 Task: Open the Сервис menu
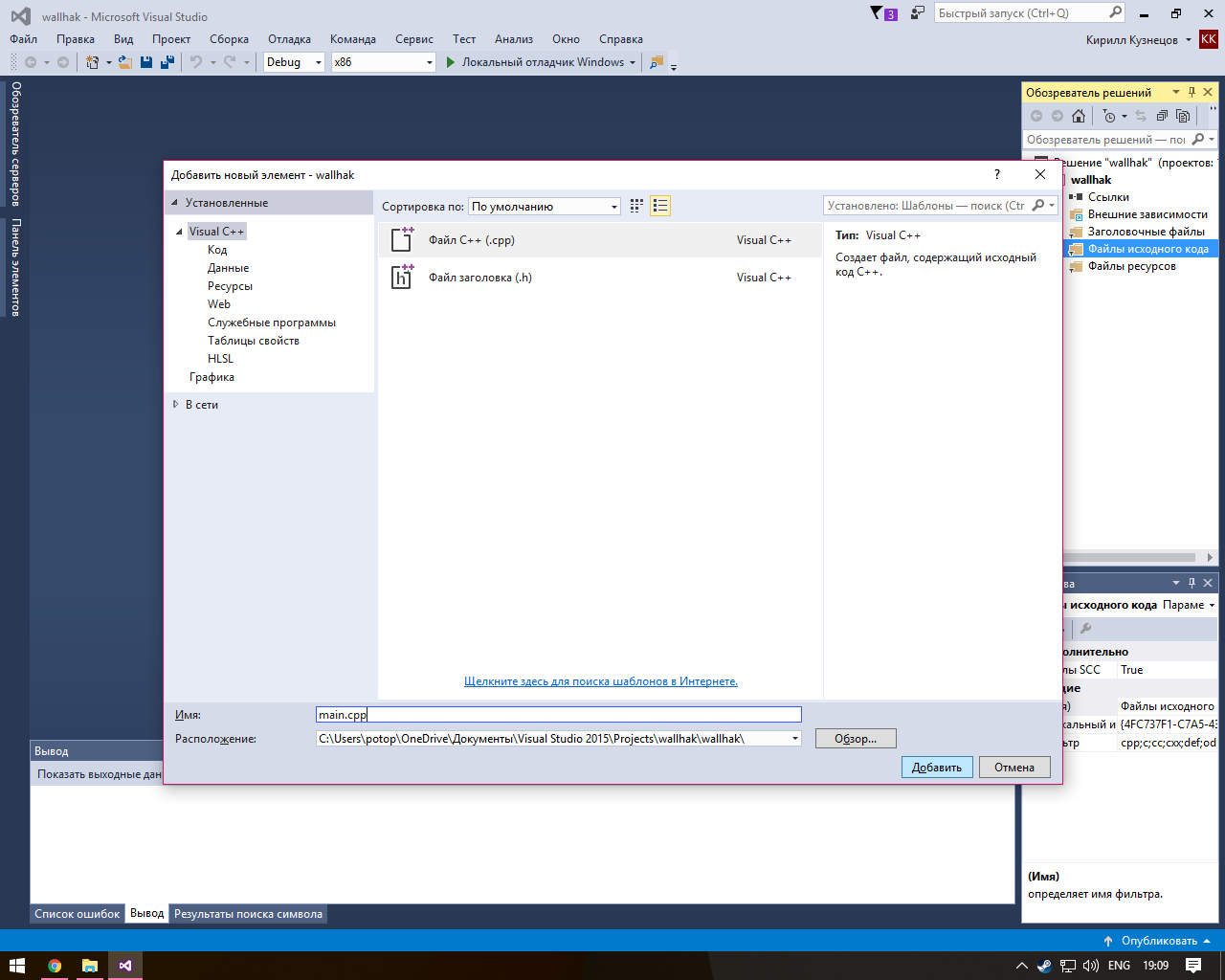(413, 39)
